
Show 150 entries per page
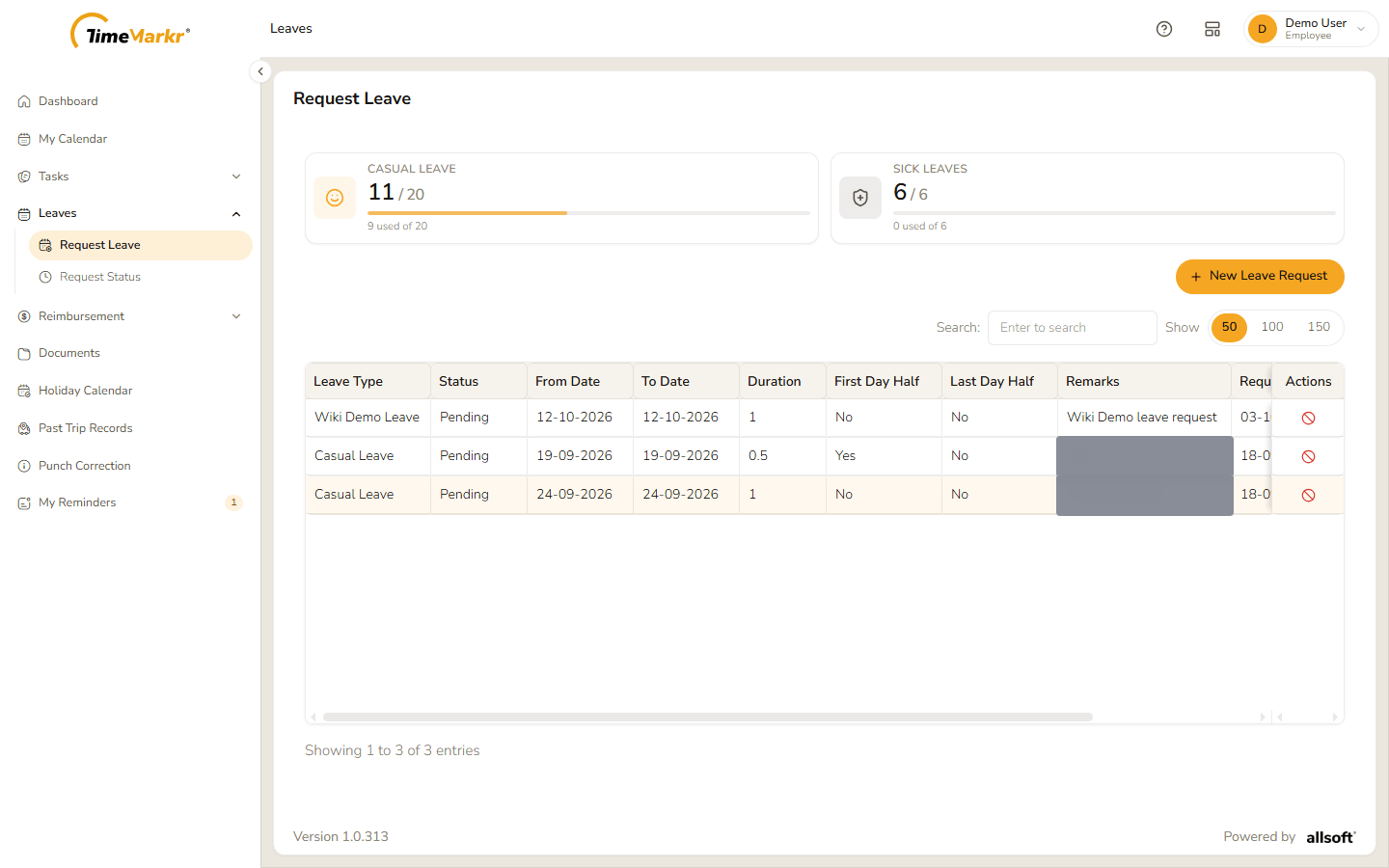(x=1319, y=327)
